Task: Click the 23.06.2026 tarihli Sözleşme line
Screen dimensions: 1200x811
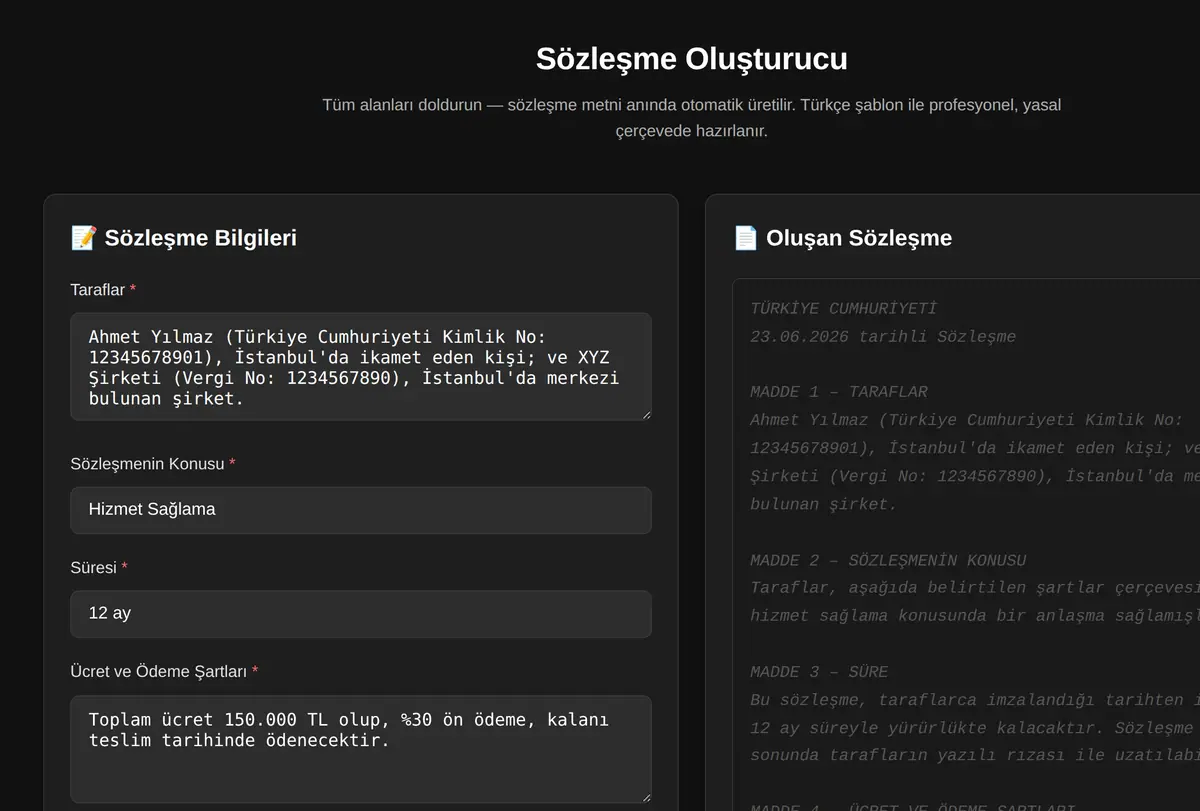Action: tap(883, 337)
